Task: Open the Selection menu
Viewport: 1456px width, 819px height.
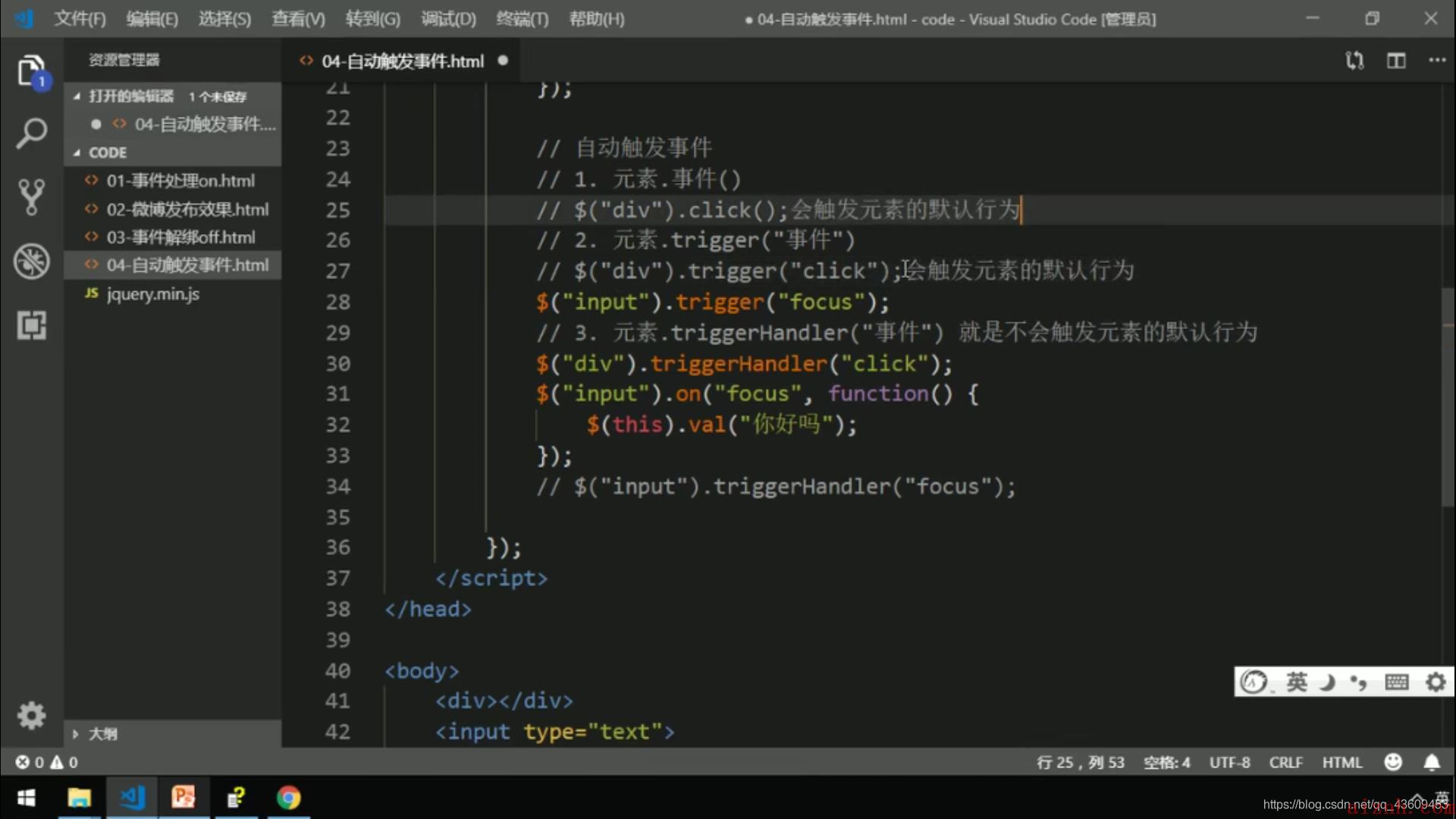Action: click(x=224, y=19)
